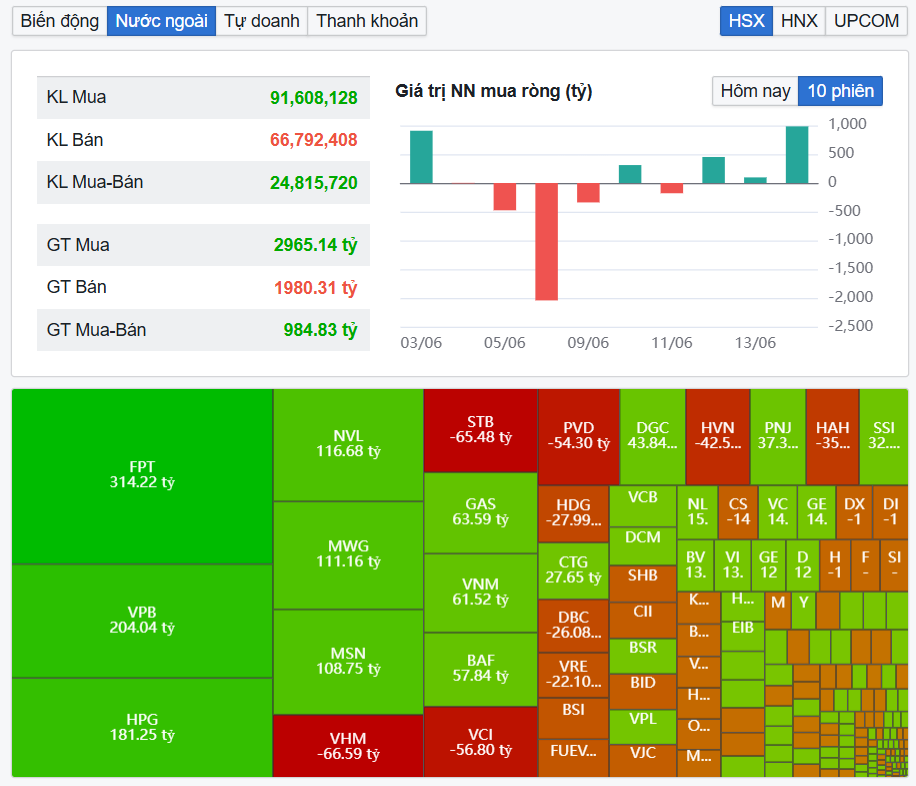Image resolution: width=916 pixels, height=786 pixels.
Task: Click the KL Bán value 66,792,408
Action: point(313,140)
